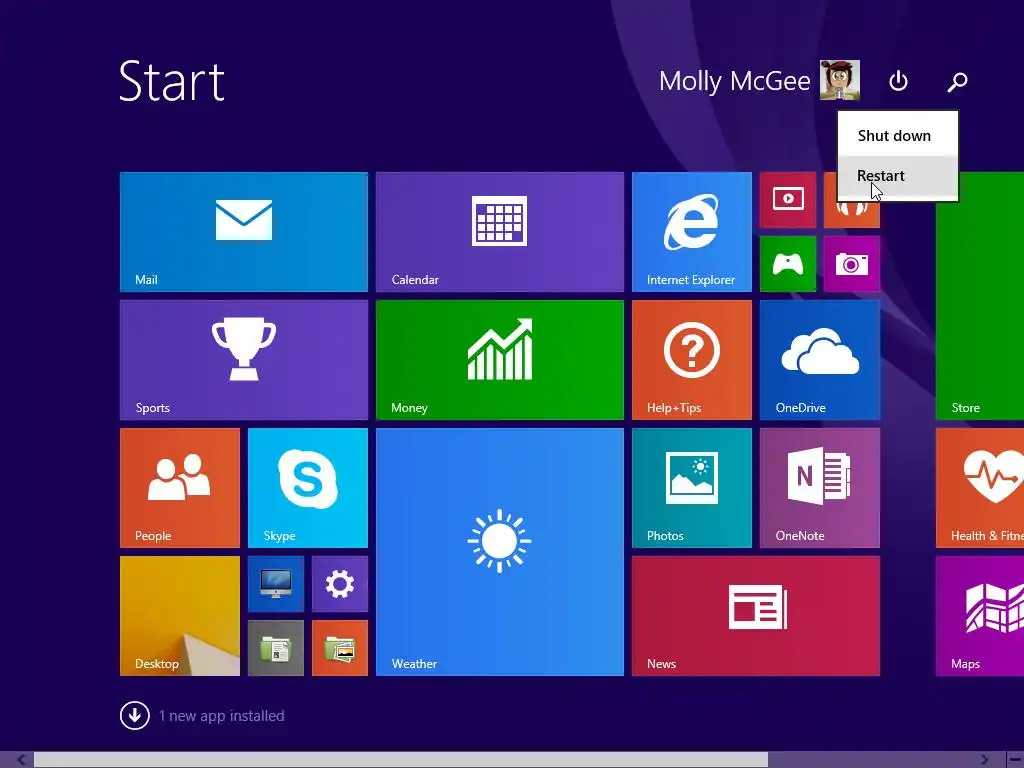This screenshot has width=1024, height=768.
Task: Show all apps with down arrow
Action: (x=135, y=716)
